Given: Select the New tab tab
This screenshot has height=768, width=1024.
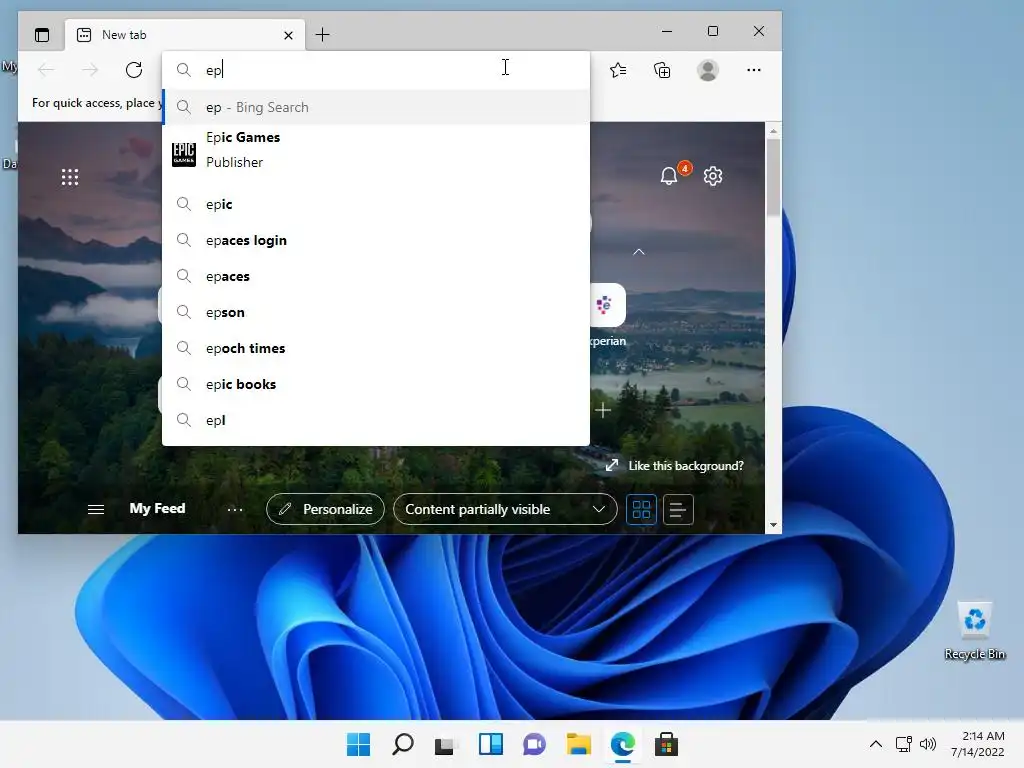Looking at the screenshot, I should click(x=185, y=35).
